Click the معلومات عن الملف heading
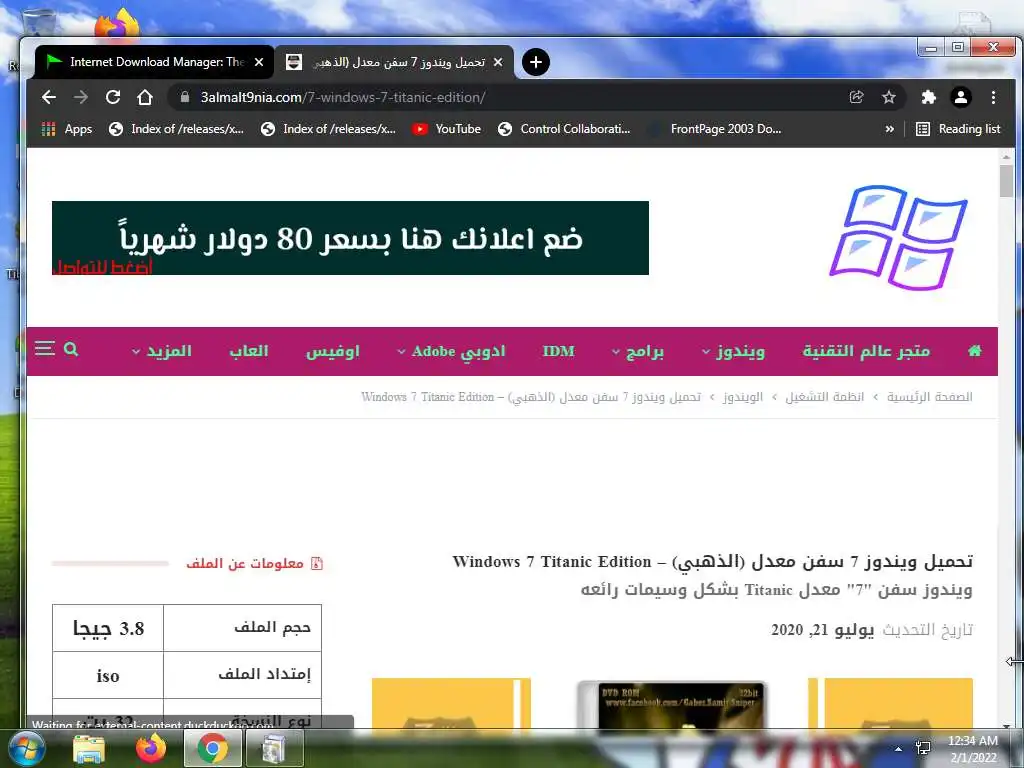Viewport: 1024px width, 768px height. coord(245,563)
